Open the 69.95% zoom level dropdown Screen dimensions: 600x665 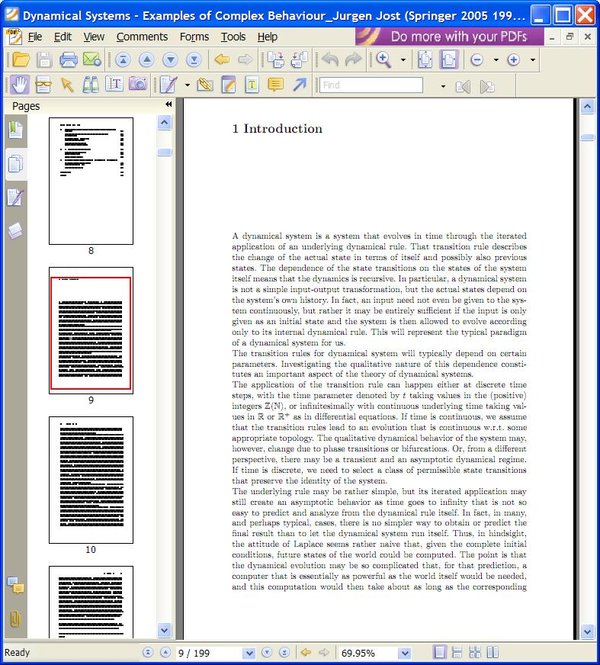point(405,653)
